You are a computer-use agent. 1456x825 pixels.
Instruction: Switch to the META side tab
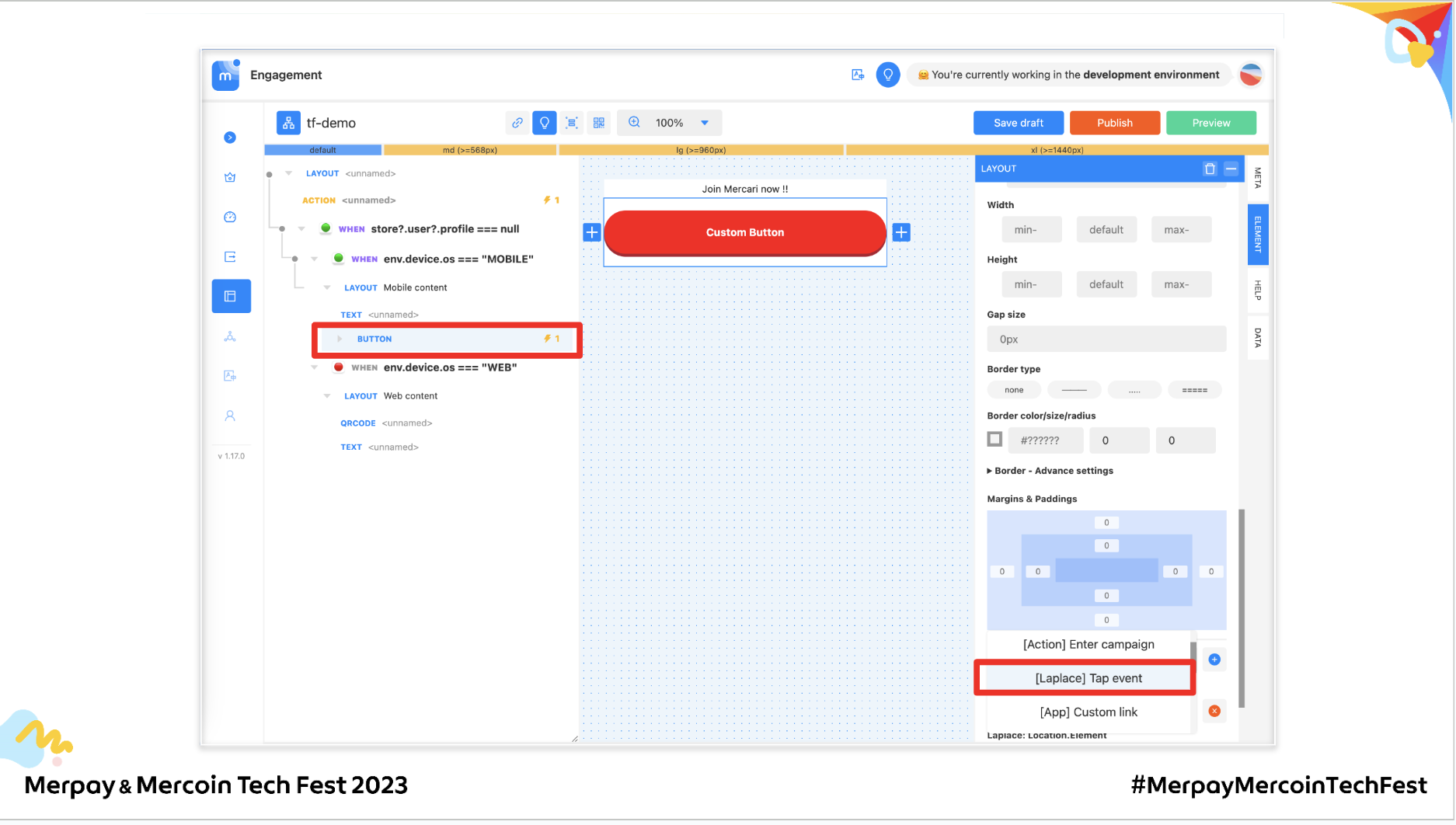tap(1258, 178)
